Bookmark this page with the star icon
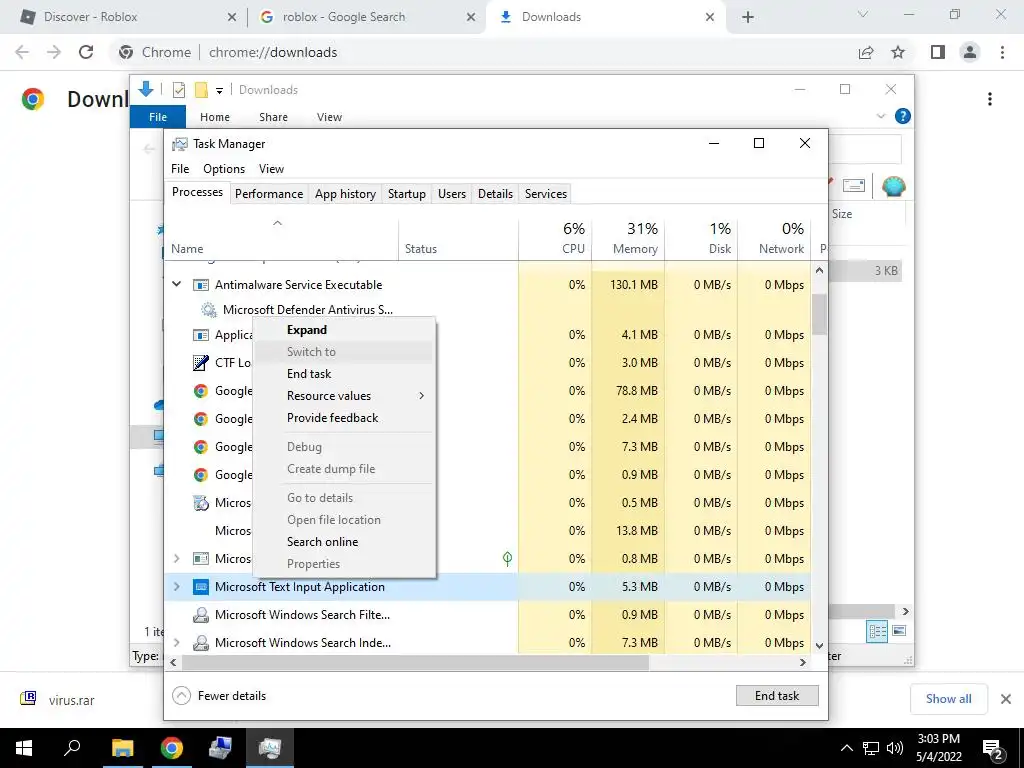 (898, 52)
